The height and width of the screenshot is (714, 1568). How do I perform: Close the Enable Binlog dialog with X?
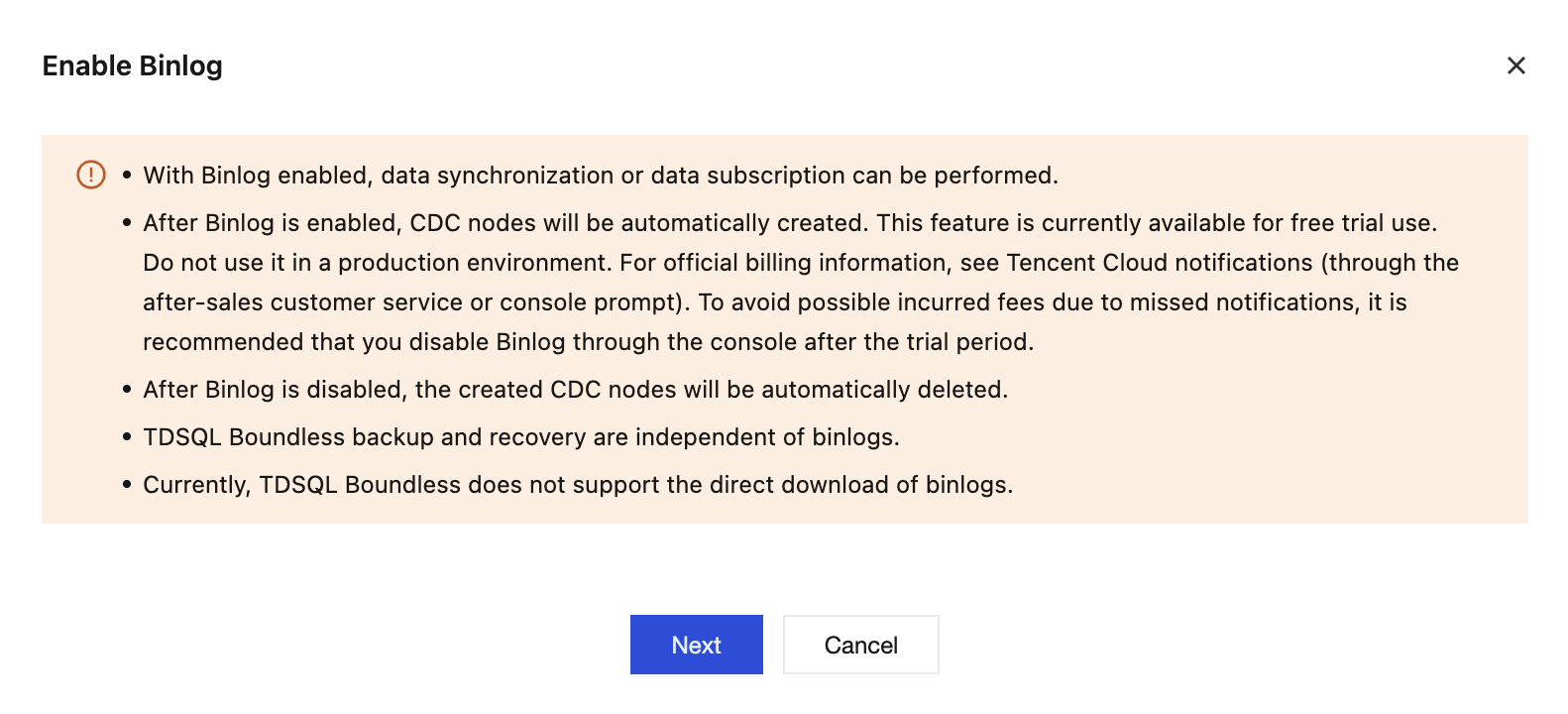click(1515, 65)
